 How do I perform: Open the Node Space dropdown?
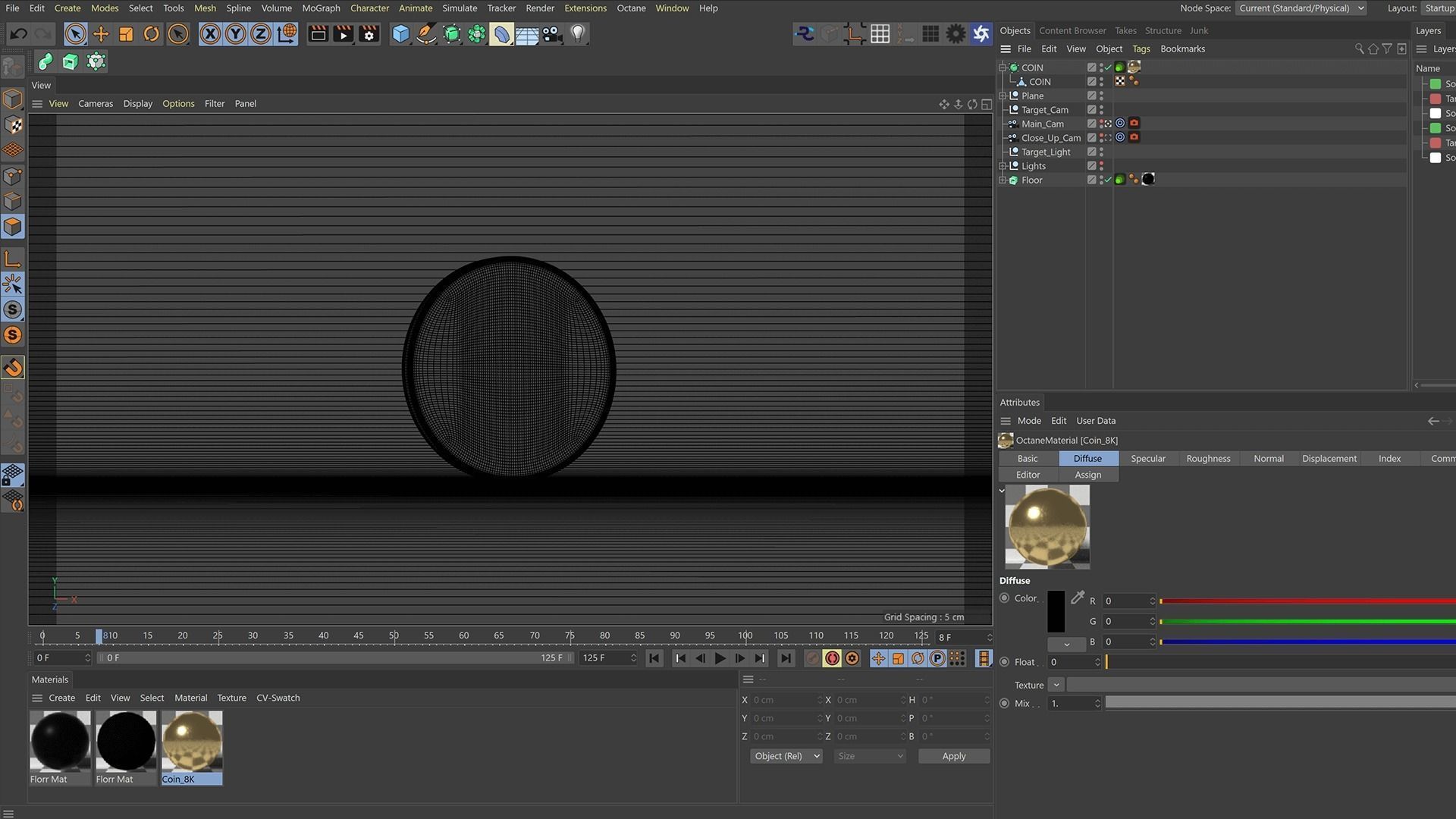[1301, 8]
